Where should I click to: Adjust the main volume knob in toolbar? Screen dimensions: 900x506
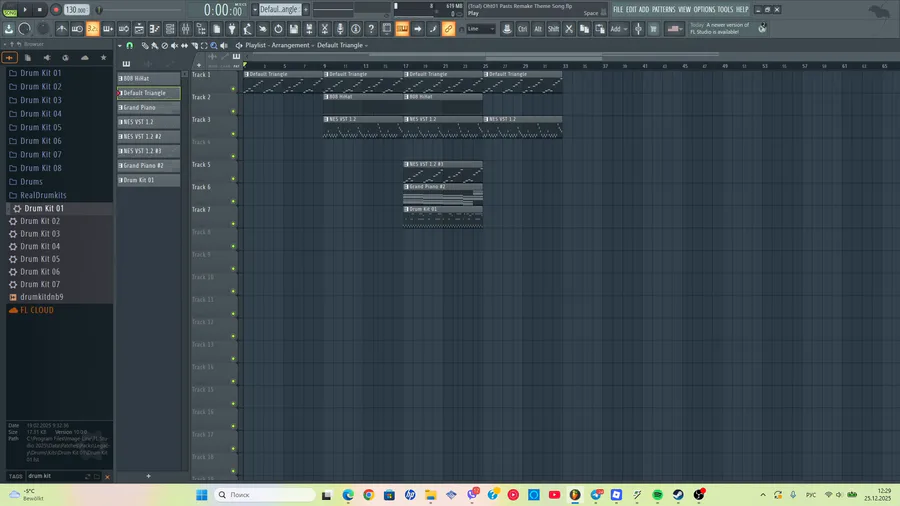coord(25,29)
